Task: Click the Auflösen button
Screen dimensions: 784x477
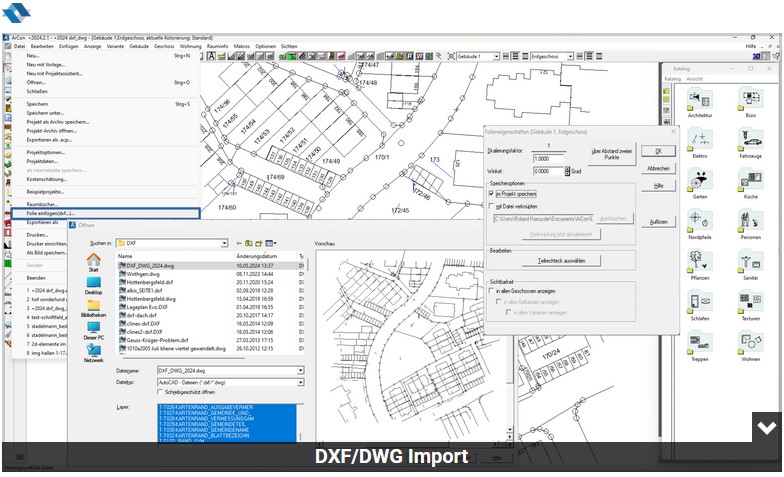Action: (658, 222)
